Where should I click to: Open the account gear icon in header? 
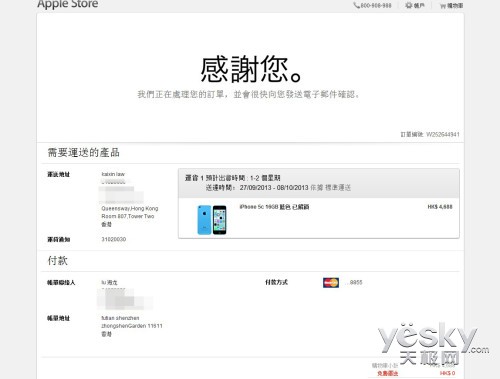tap(409, 5)
